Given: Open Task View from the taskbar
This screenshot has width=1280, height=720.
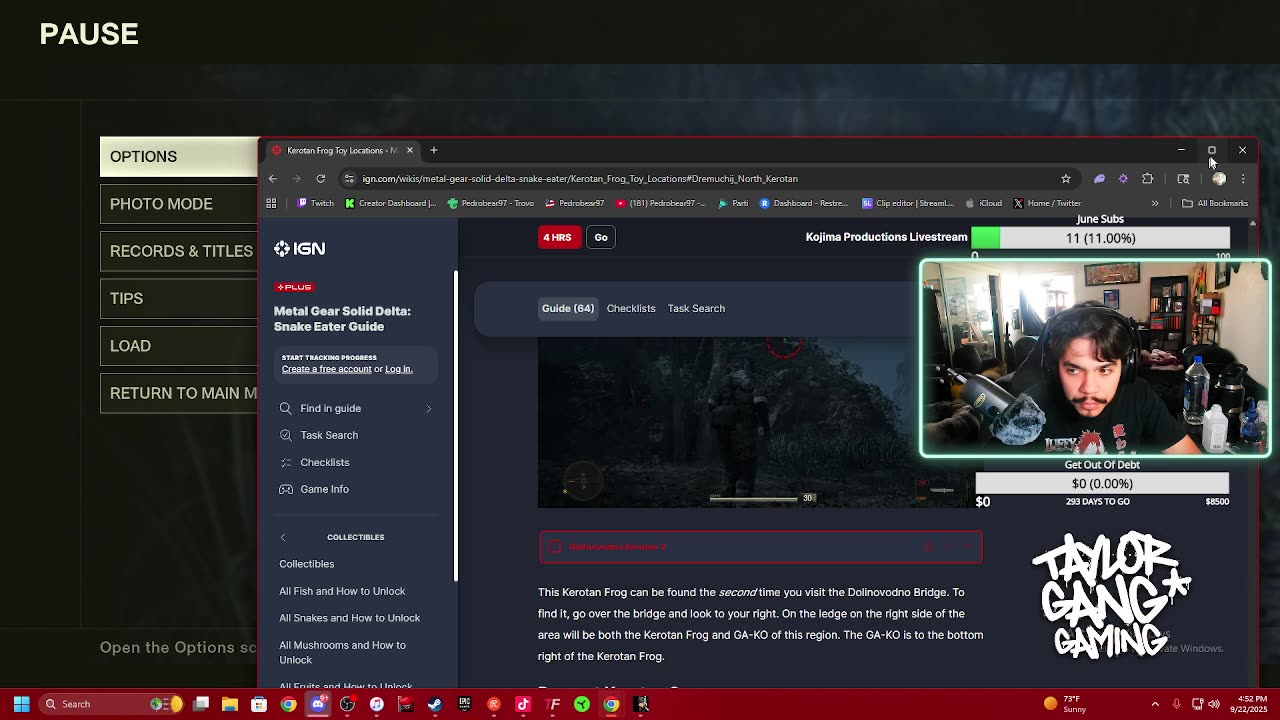Looking at the screenshot, I should (x=201, y=704).
